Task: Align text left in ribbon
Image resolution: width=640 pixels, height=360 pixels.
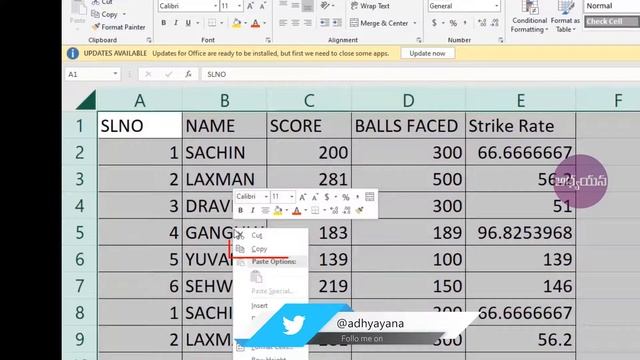Action: pyautogui.click(x=283, y=23)
